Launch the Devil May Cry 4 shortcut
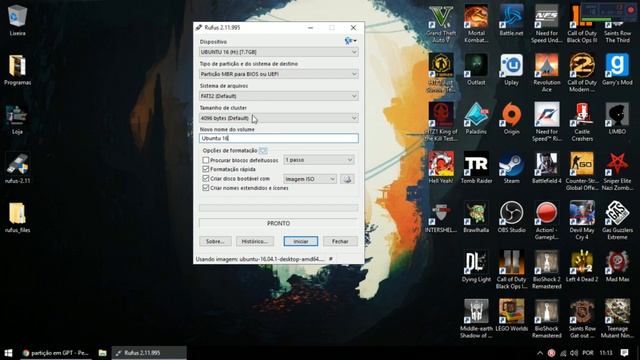 click(582, 220)
